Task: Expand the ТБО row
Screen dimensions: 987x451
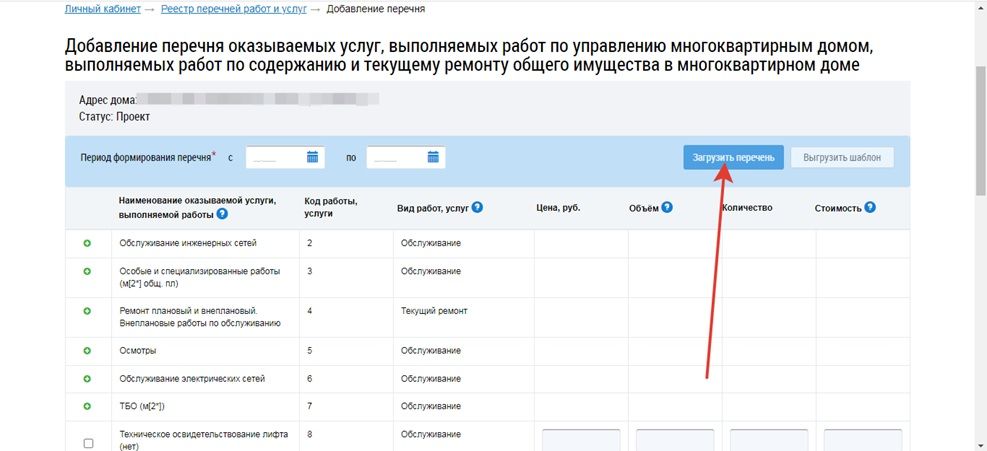Action: click(x=87, y=406)
